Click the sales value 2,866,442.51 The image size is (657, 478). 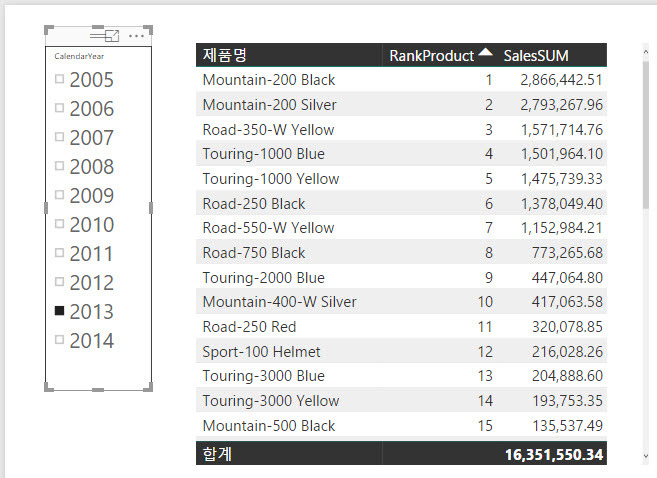(x=561, y=80)
